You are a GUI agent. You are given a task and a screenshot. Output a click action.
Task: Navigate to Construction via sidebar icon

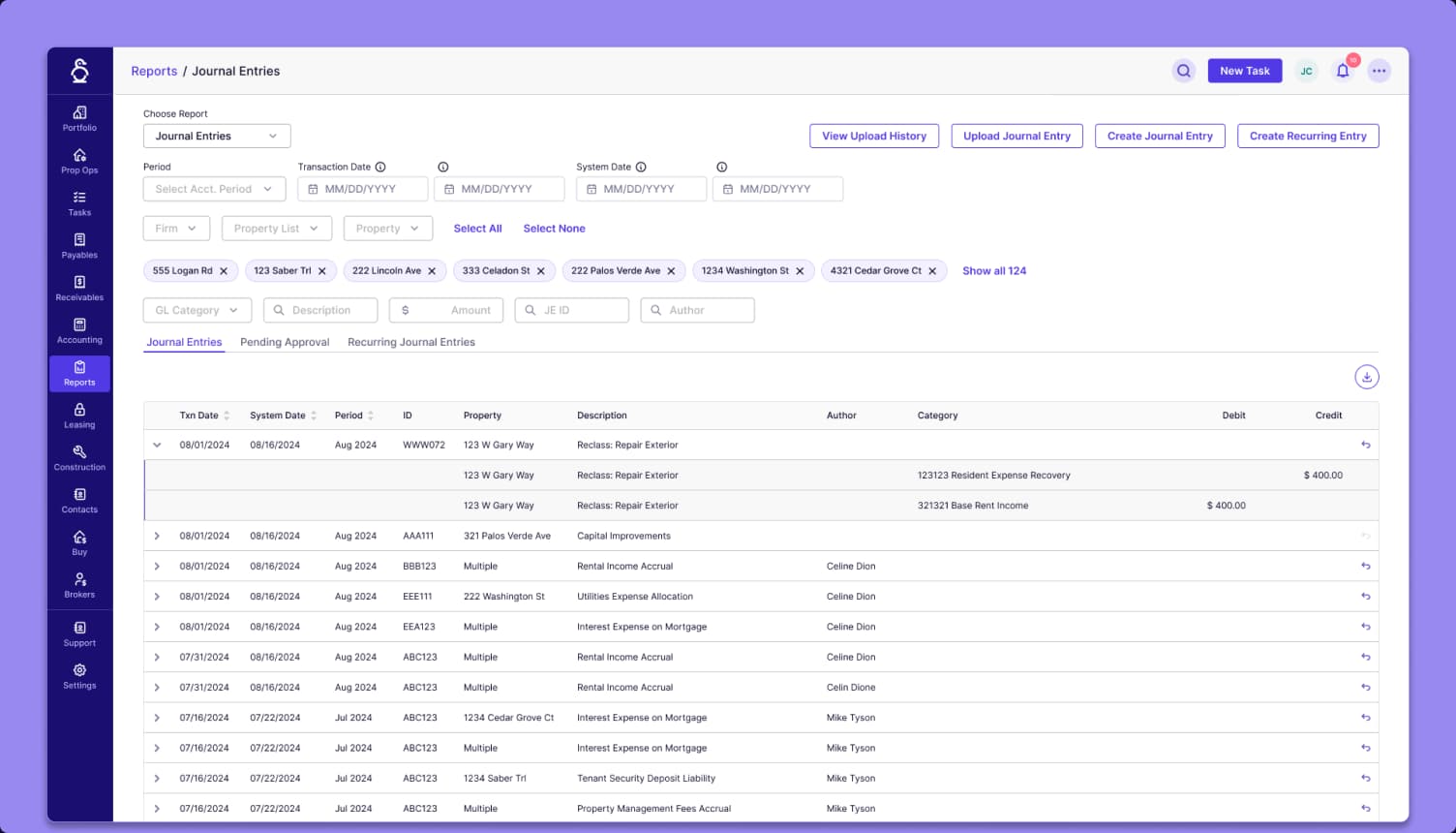coord(79,457)
